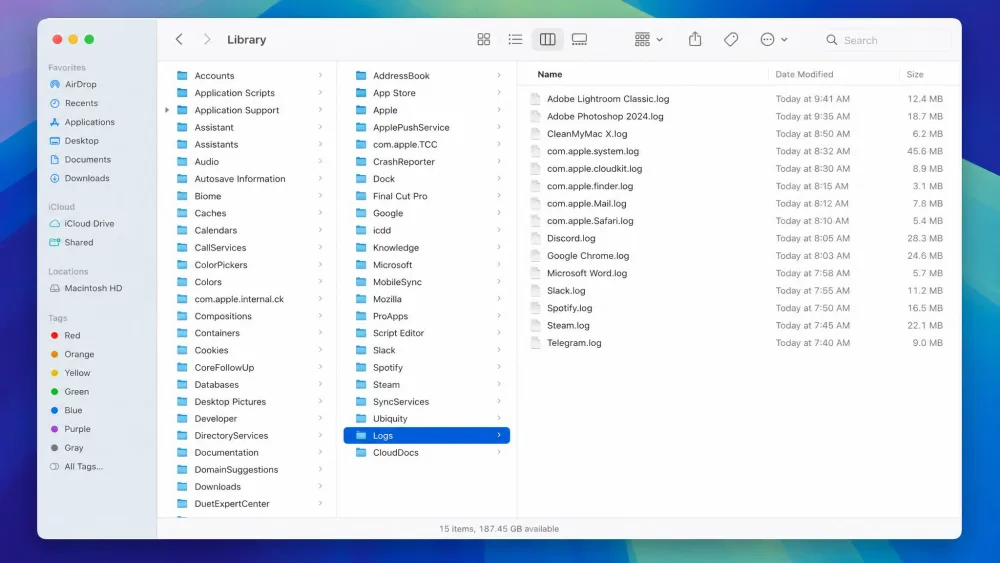
Task: Select the Blue tag
Action: click(73, 410)
